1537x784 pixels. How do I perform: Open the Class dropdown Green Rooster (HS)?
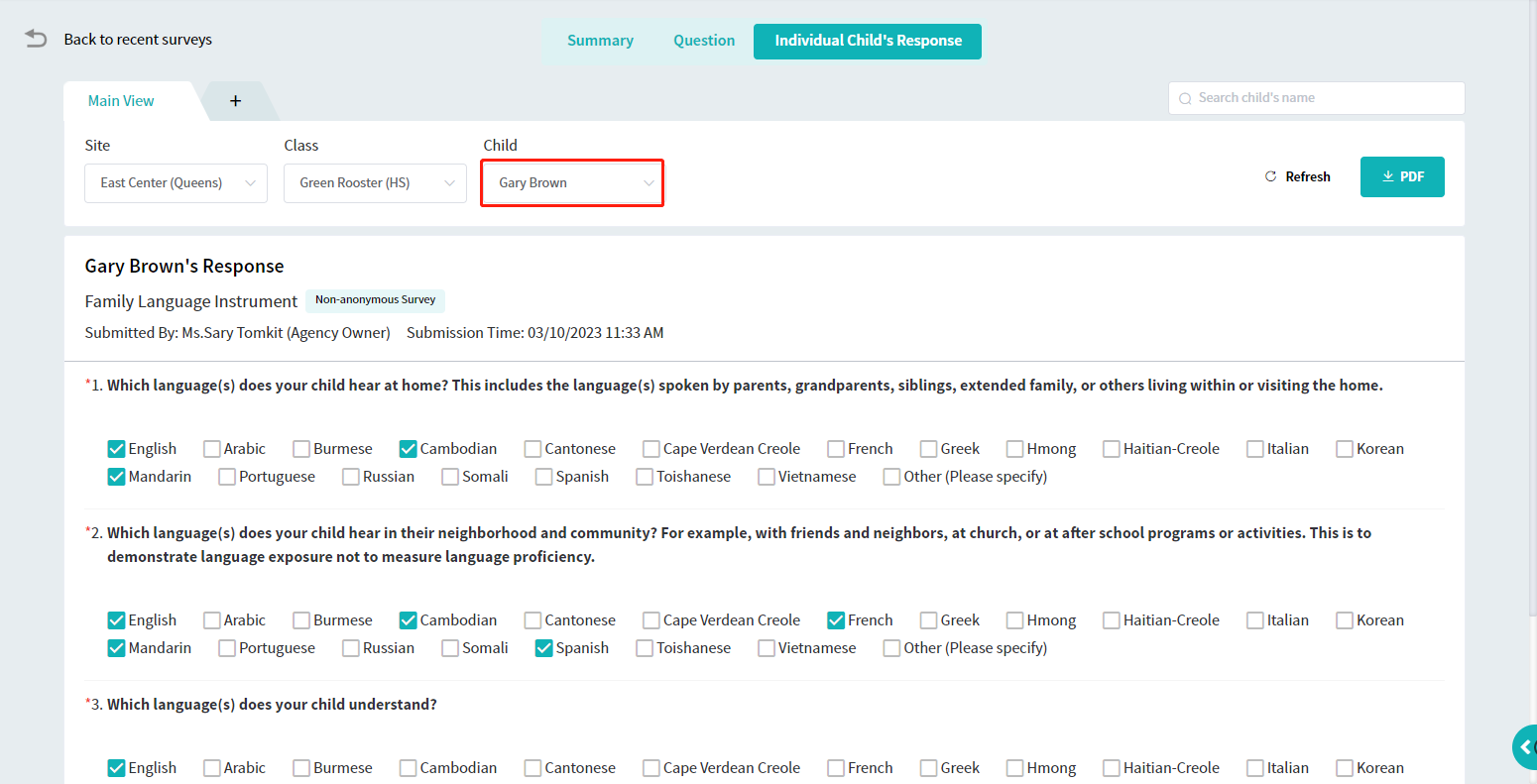[375, 183]
